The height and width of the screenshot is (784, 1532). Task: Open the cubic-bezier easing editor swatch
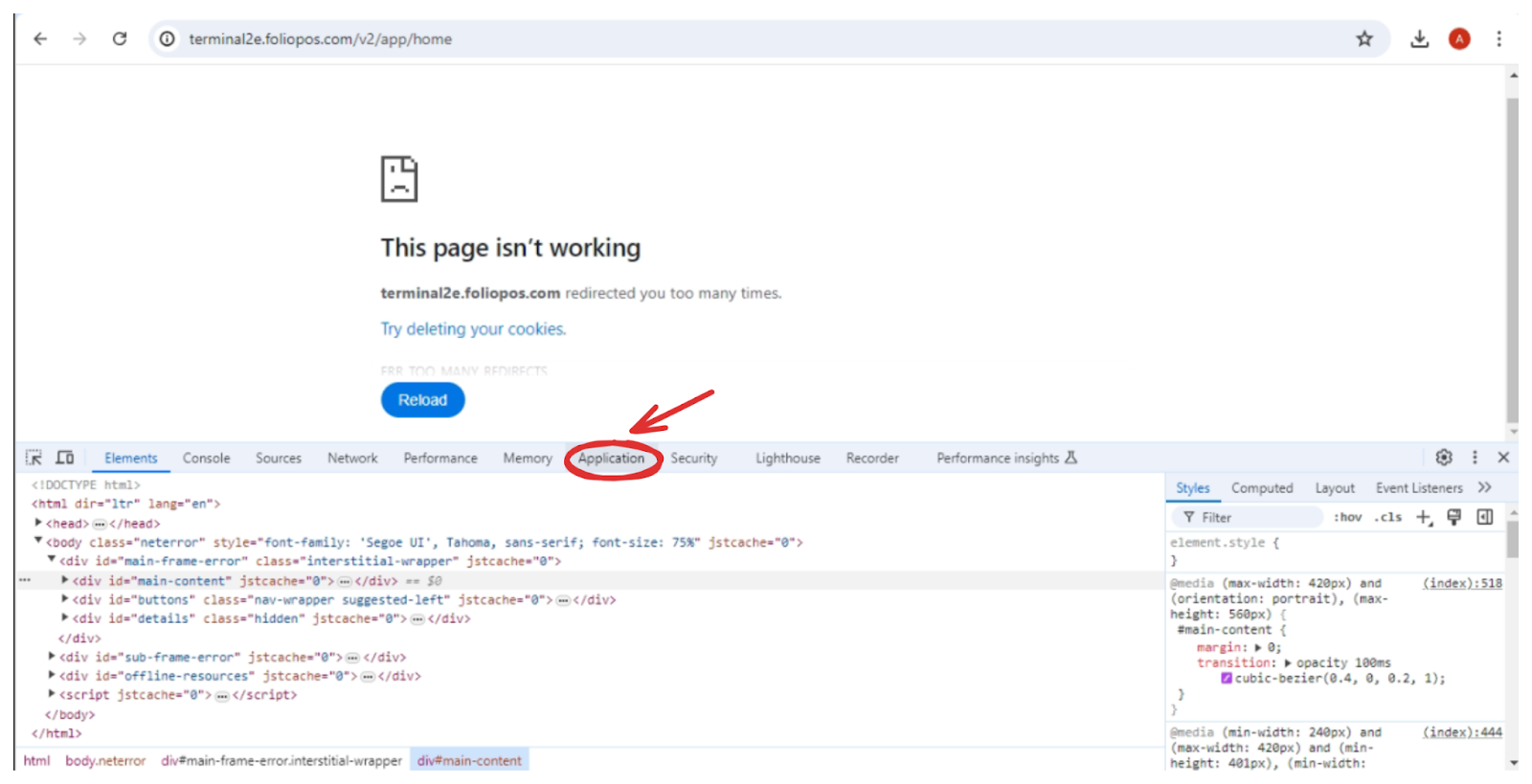[x=1227, y=679]
